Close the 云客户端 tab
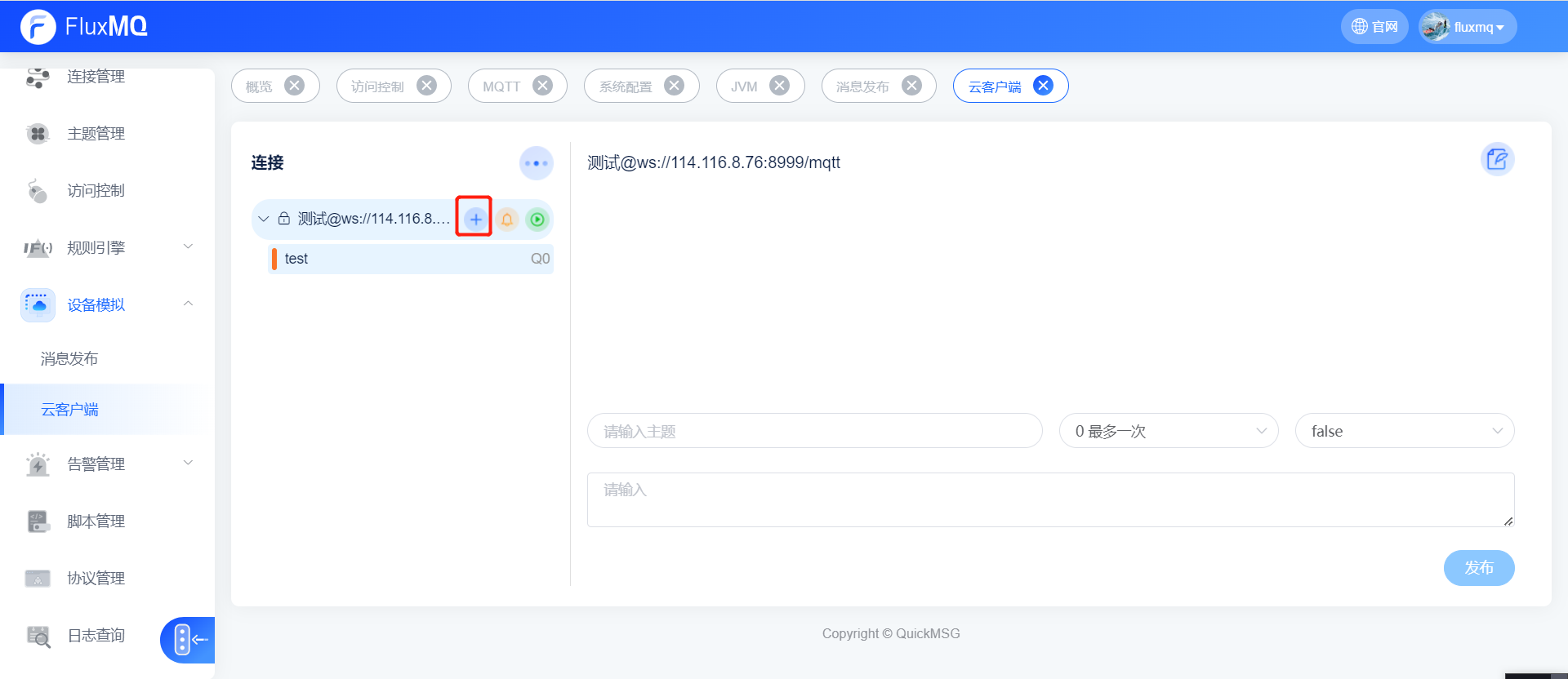The width and height of the screenshot is (1568, 679). 1043,86
